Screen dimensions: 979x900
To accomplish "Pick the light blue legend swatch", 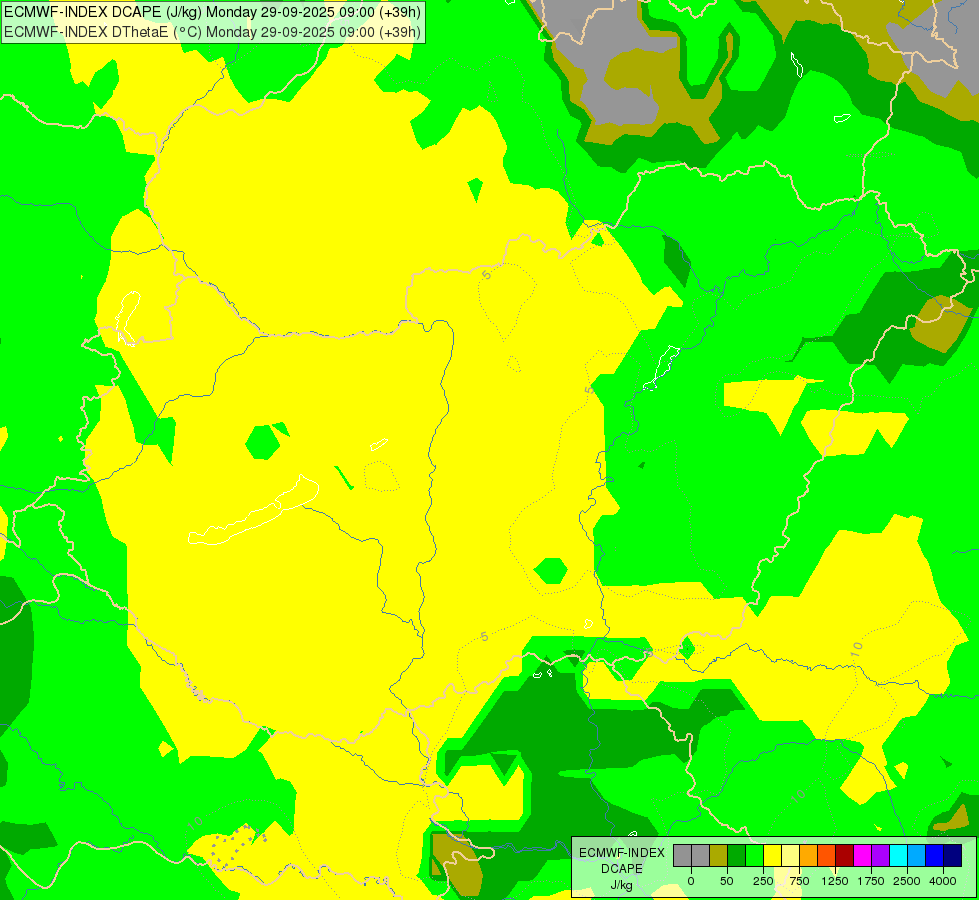I will pyautogui.click(x=917, y=856).
